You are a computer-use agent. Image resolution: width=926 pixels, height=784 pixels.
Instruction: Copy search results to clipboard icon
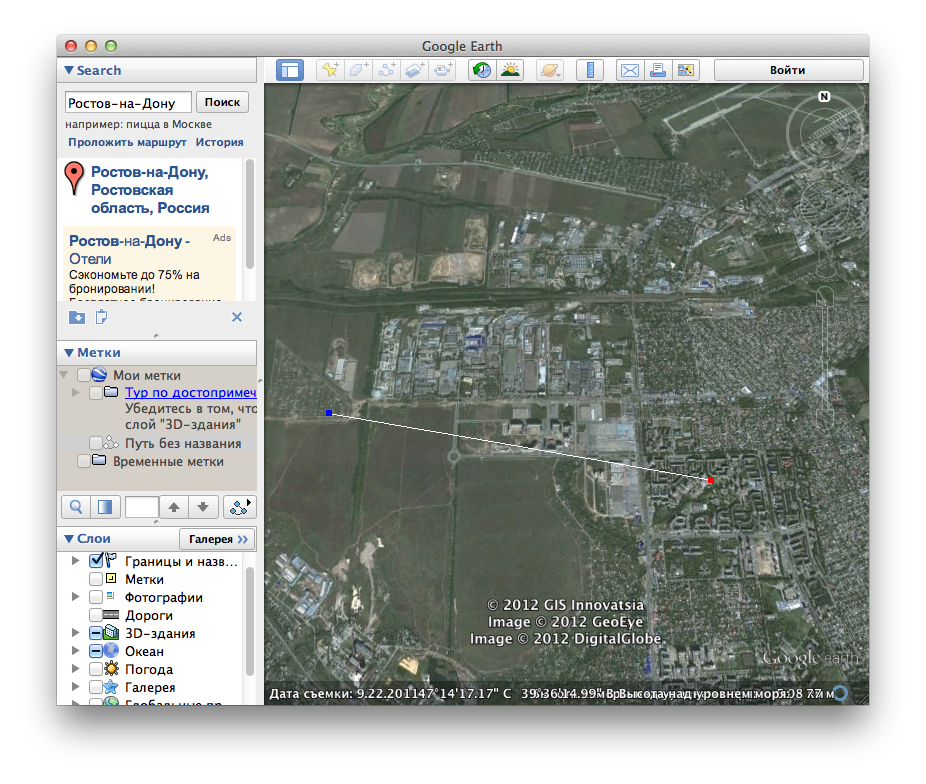[102, 317]
